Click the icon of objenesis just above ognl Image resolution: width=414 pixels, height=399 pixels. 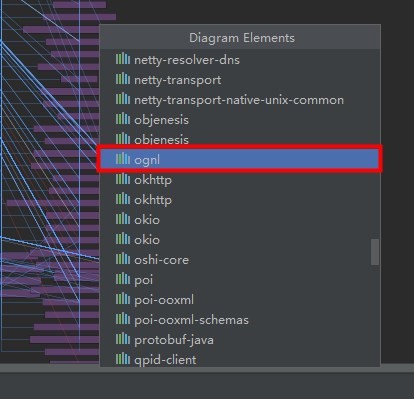pyautogui.click(x=123, y=138)
